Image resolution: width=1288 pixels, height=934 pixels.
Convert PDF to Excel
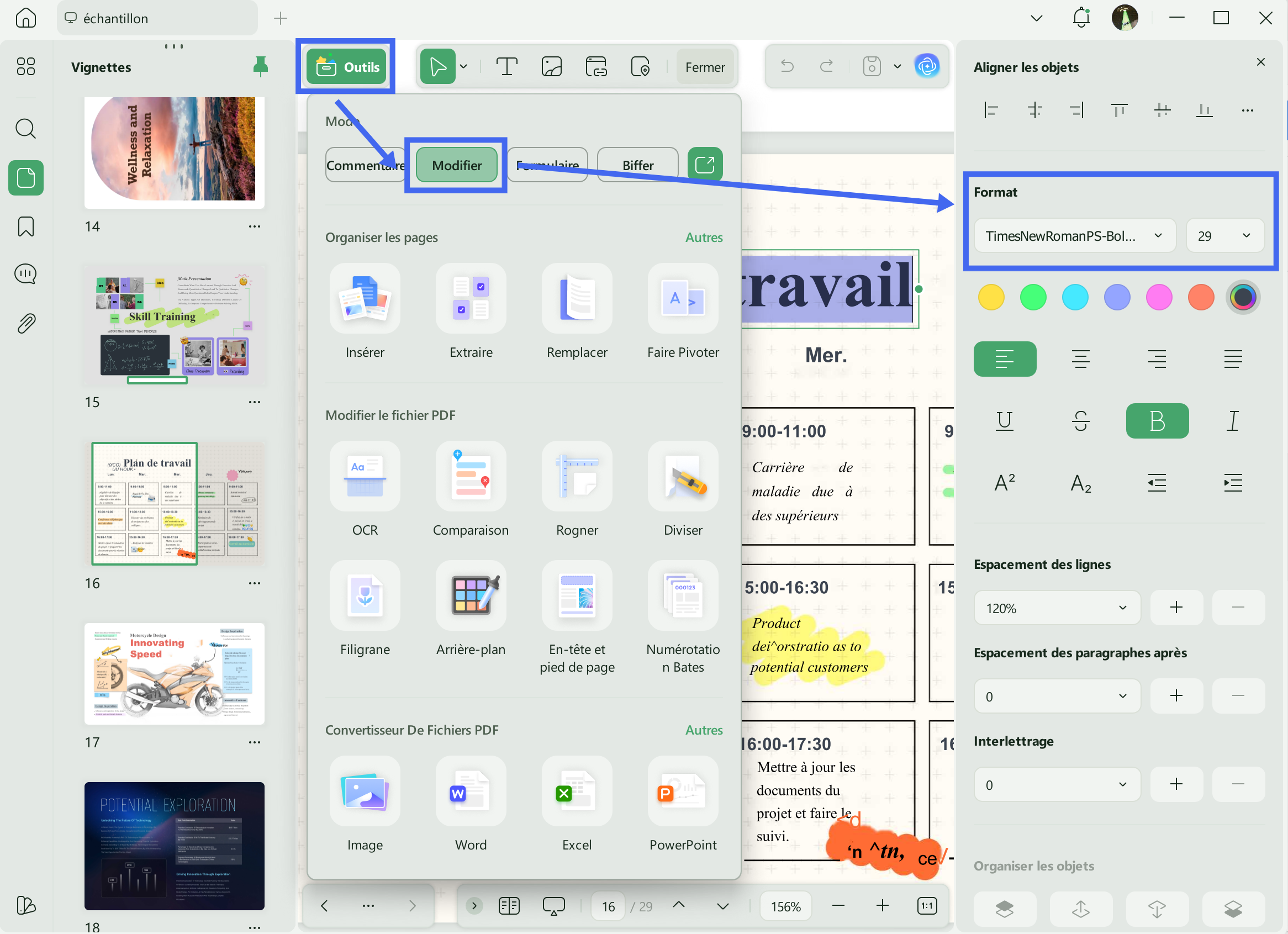(x=577, y=791)
